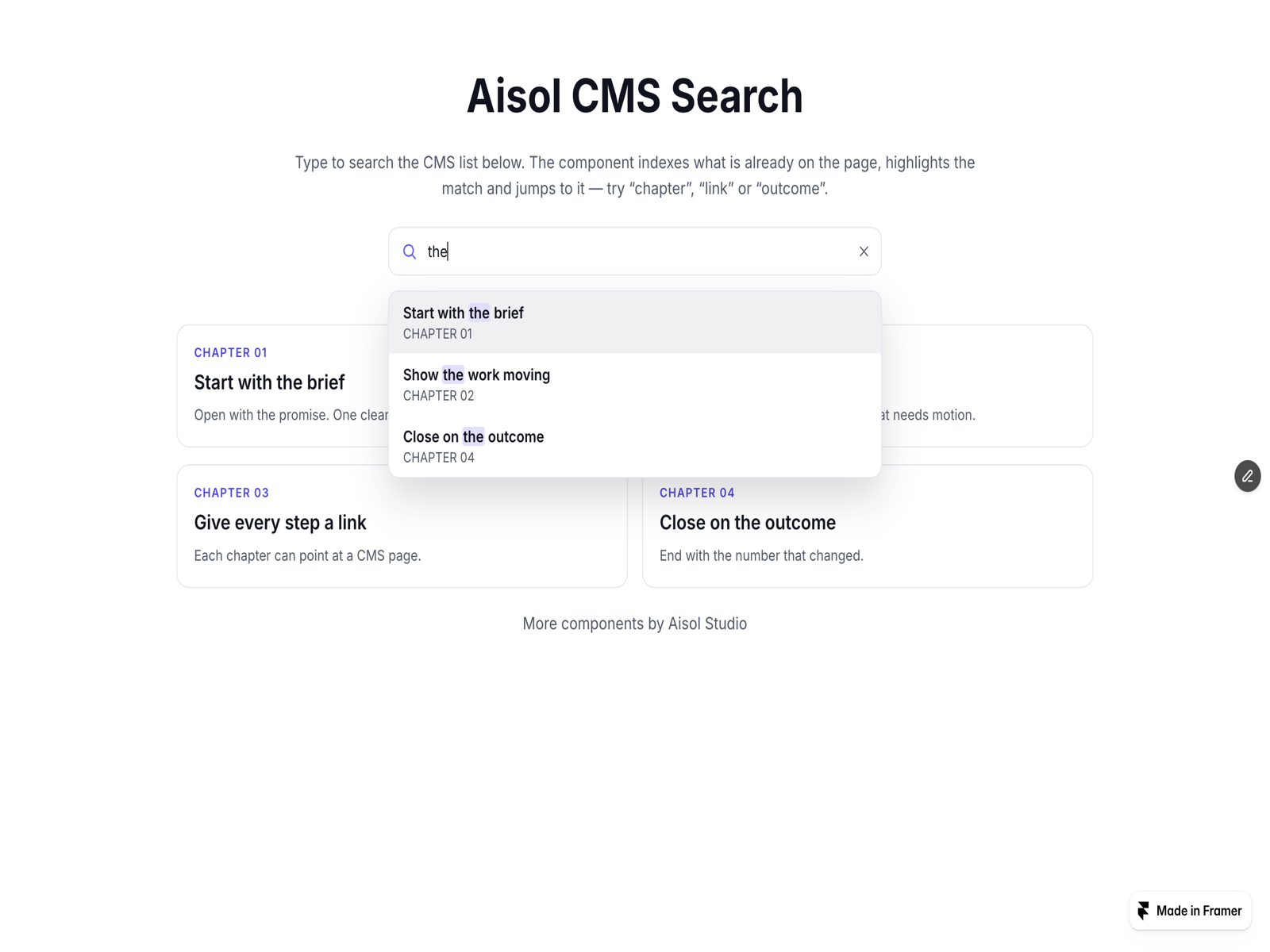Open the More components by Aisol Studio link
This screenshot has width=1270, height=952.
click(634, 624)
